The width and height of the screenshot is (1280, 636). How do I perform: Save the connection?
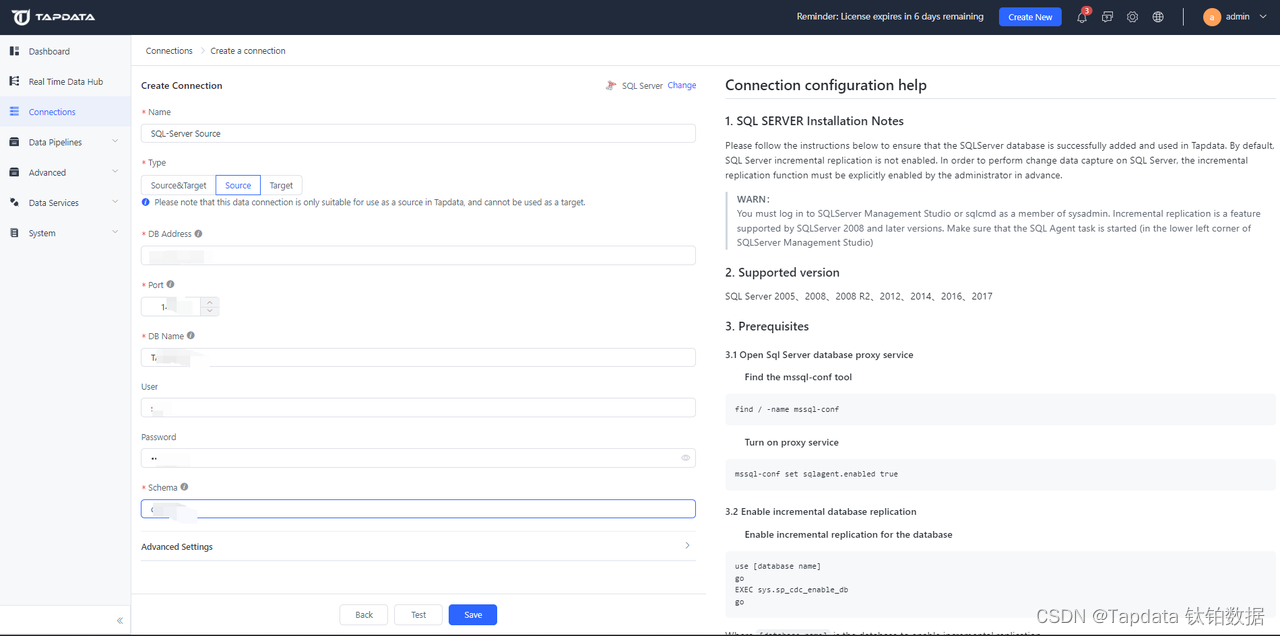point(473,615)
